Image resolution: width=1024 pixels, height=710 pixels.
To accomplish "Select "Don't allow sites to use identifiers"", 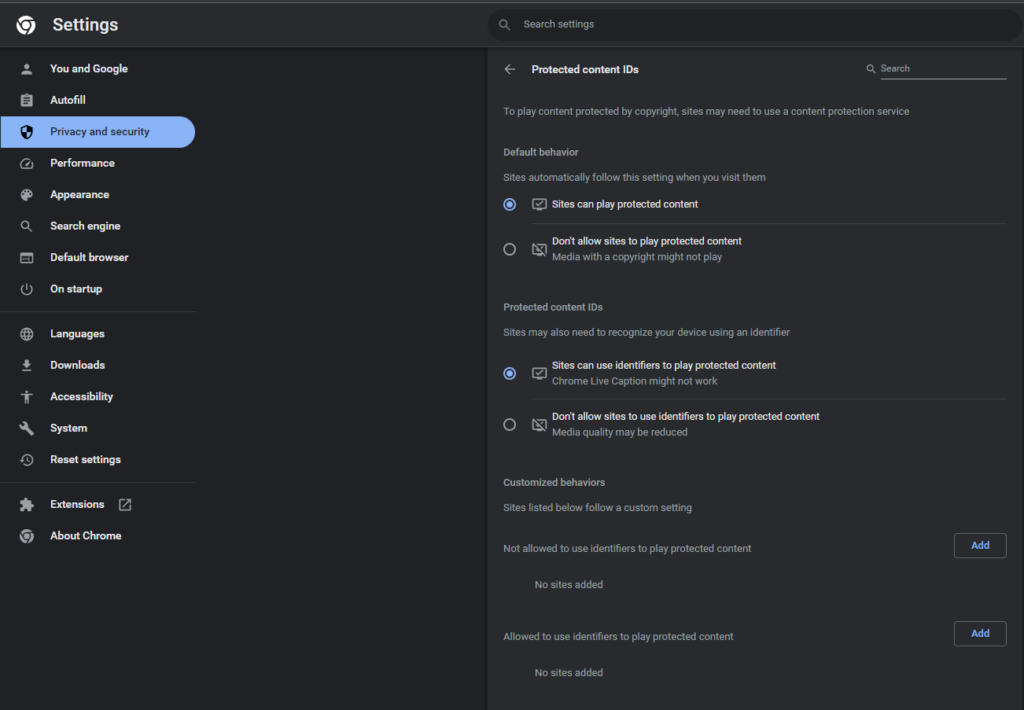I will point(510,424).
